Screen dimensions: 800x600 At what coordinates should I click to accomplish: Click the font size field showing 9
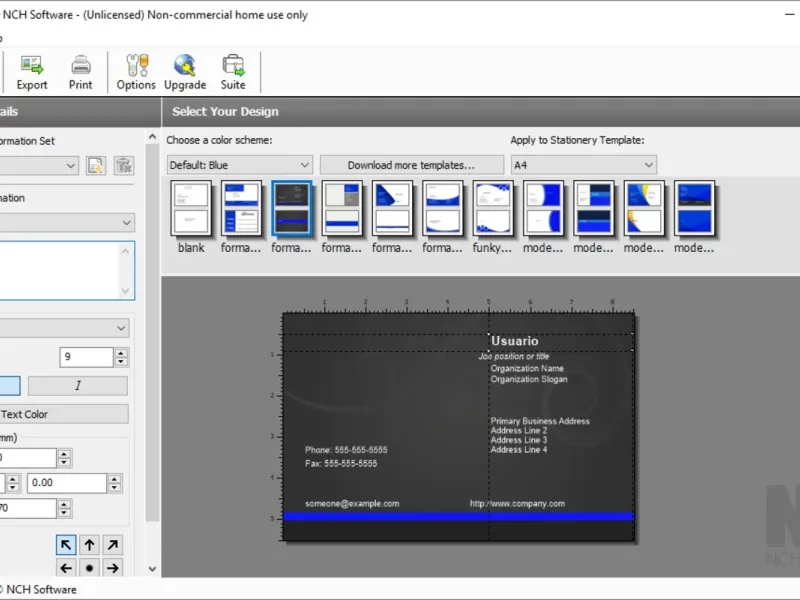tap(86, 357)
